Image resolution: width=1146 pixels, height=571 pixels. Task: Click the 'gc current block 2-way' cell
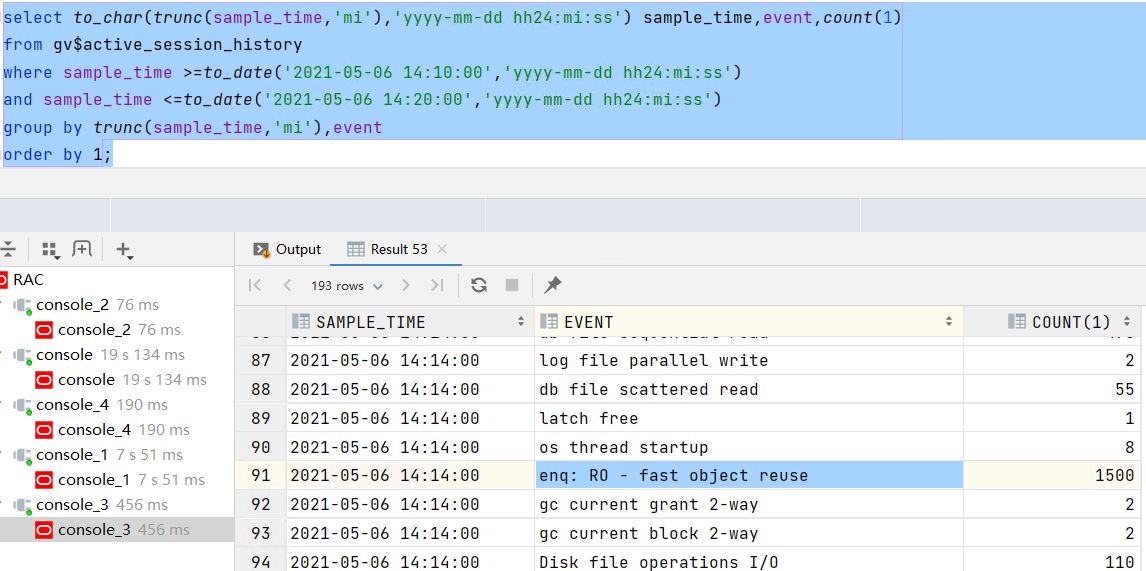[x=749, y=533]
